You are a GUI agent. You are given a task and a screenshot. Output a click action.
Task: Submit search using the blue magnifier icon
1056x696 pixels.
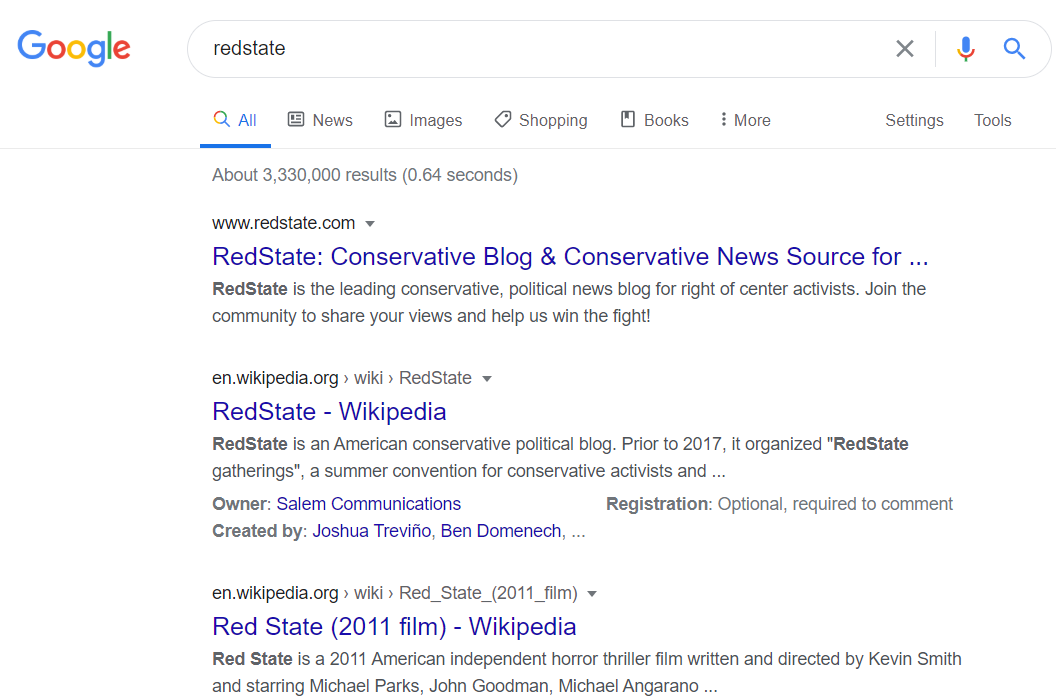coord(1014,49)
